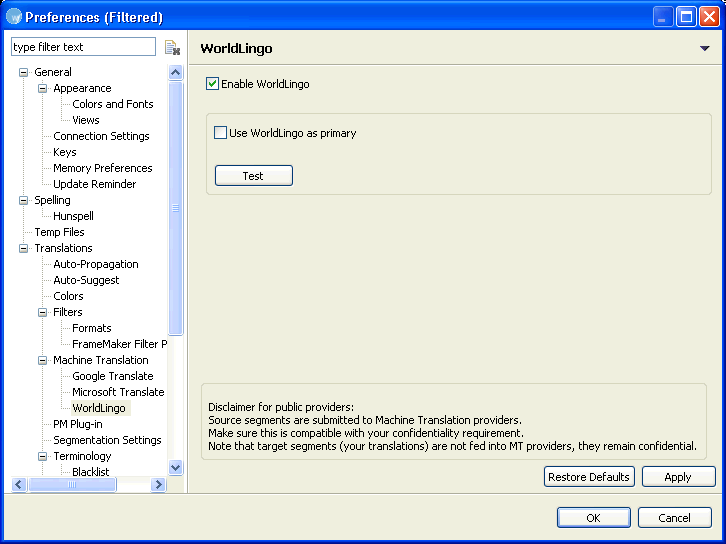
Task: Click the Preferences window app icon
Action: click(x=14, y=17)
